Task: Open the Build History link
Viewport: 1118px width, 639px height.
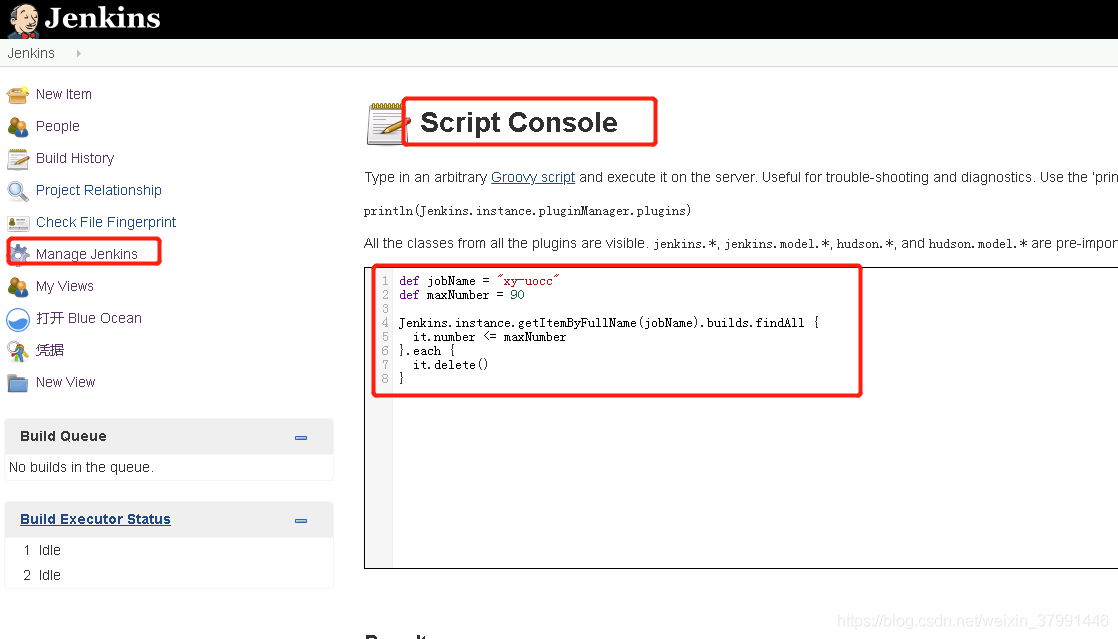Action: [x=75, y=158]
